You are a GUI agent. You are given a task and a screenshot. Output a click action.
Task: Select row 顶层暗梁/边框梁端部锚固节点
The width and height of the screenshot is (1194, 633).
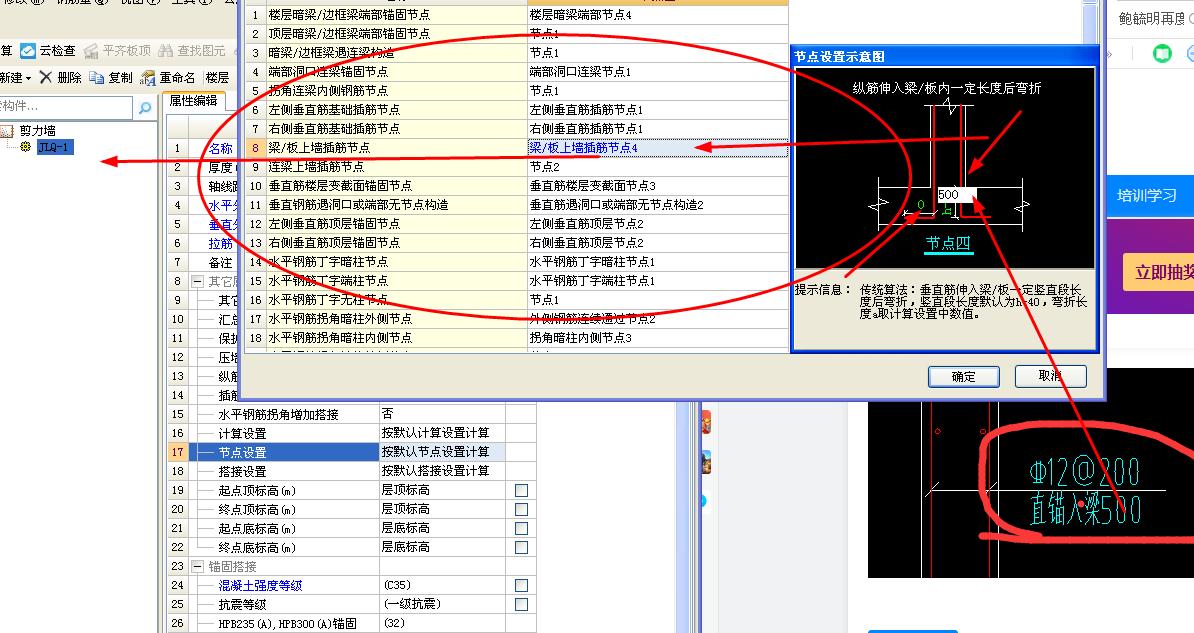(x=396, y=34)
